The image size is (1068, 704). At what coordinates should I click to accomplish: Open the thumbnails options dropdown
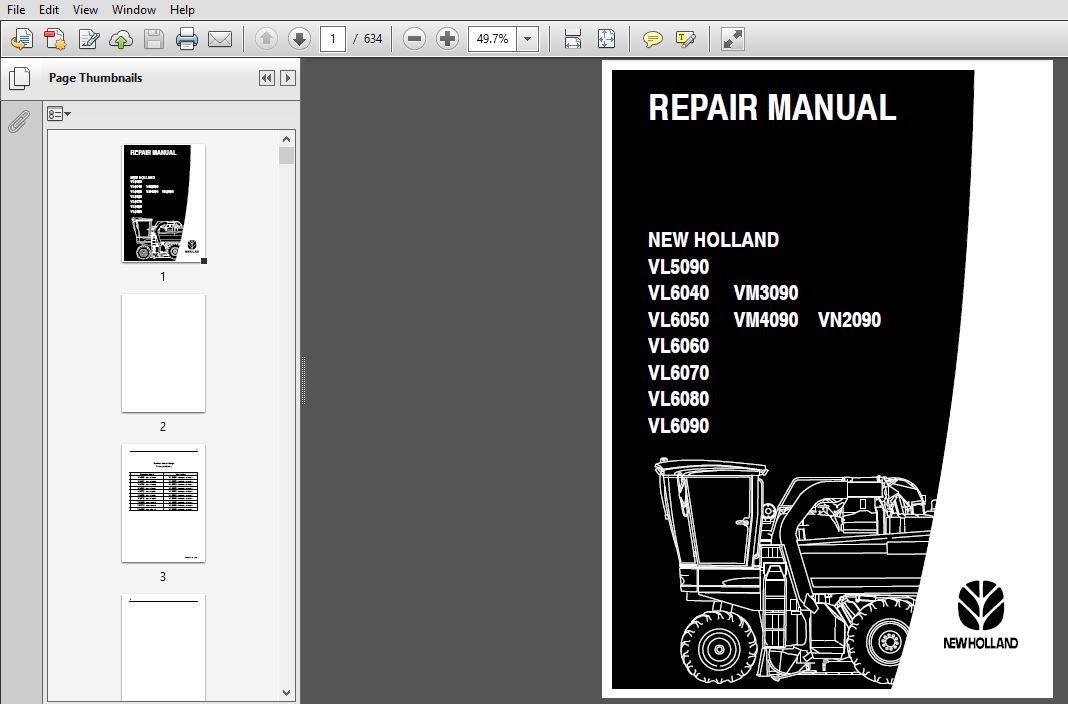pyautogui.click(x=59, y=114)
